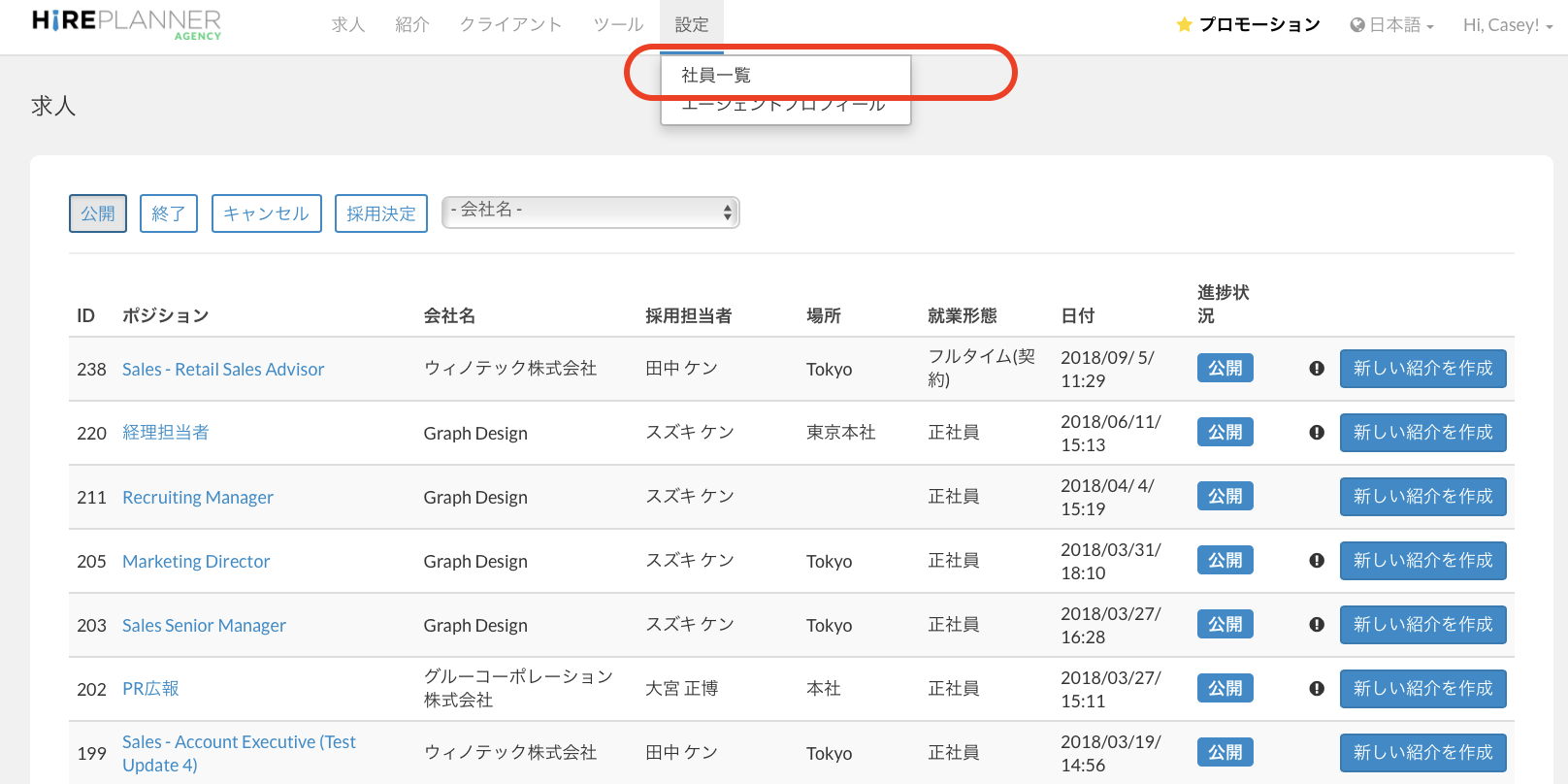This screenshot has width=1568, height=784.
Task: Toggle the 採用決定 status filter
Action: click(x=381, y=213)
